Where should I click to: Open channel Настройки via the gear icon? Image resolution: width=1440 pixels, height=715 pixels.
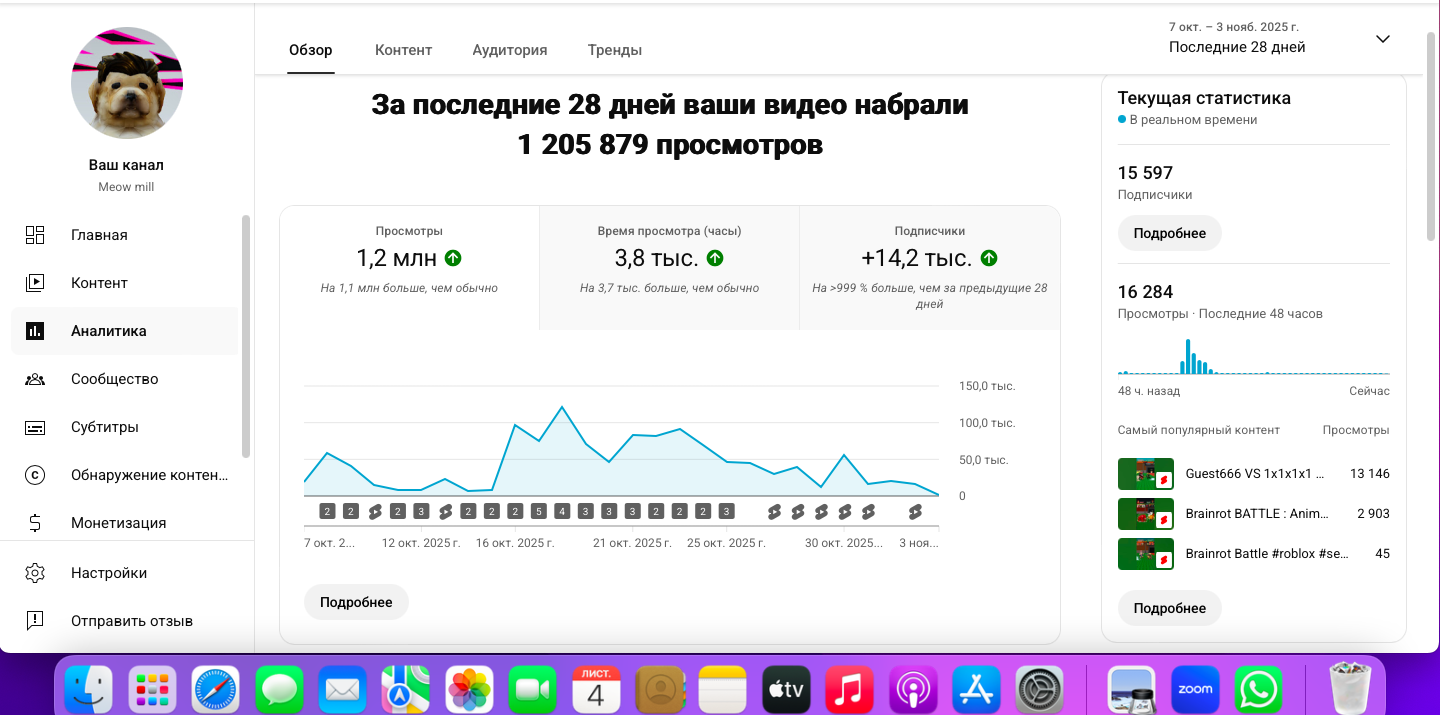pos(35,571)
